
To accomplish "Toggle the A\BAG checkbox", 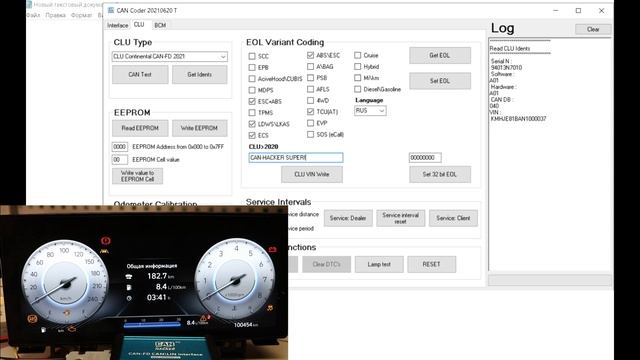I will pos(311,67).
